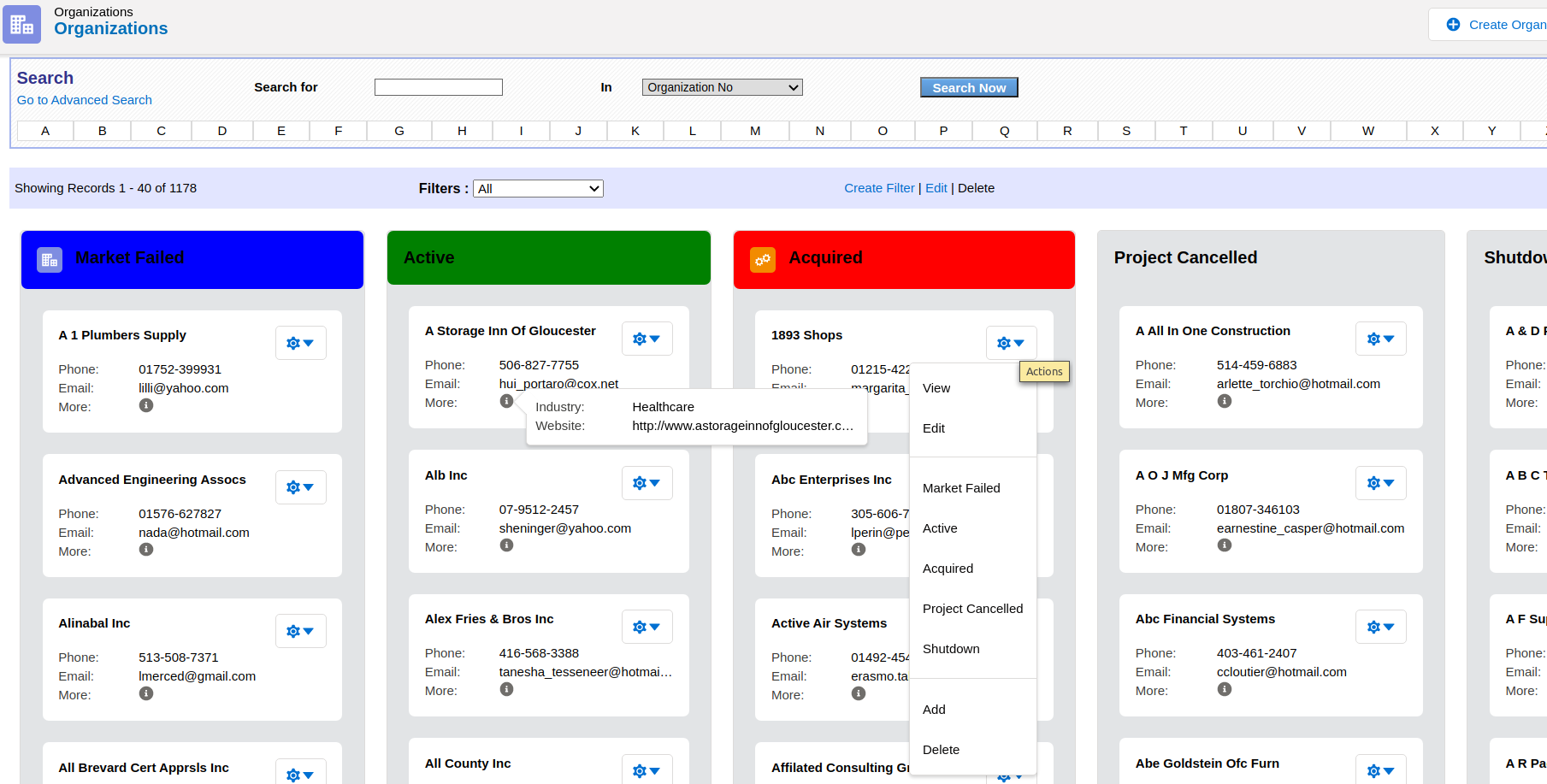This screenshot has height=784, width=1547.
Task: Open actions gear for A O J Mfg Corp
Action: [x=1381, y=483]
